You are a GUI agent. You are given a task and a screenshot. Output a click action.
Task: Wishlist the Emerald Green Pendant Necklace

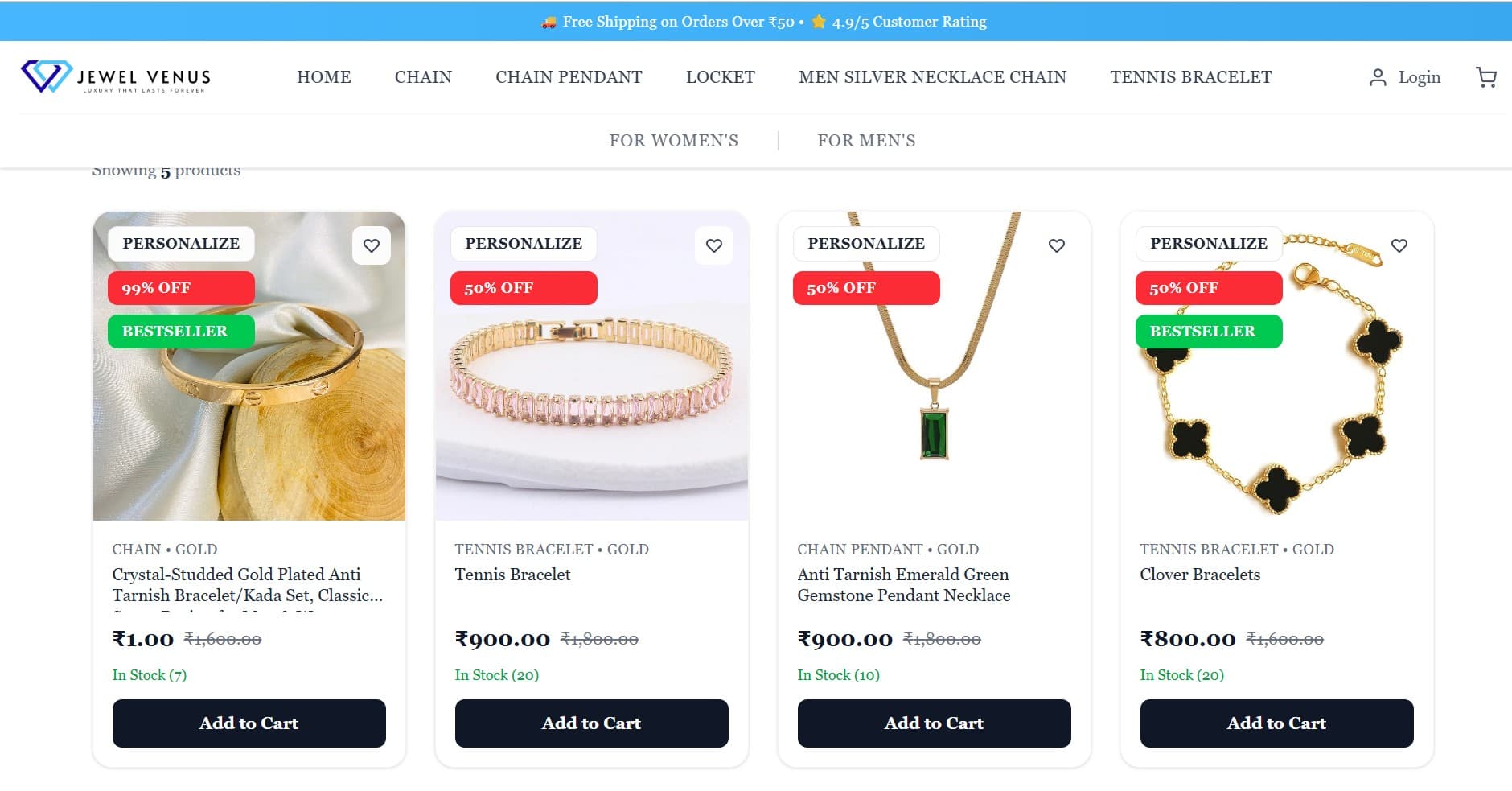point(1056,245)
